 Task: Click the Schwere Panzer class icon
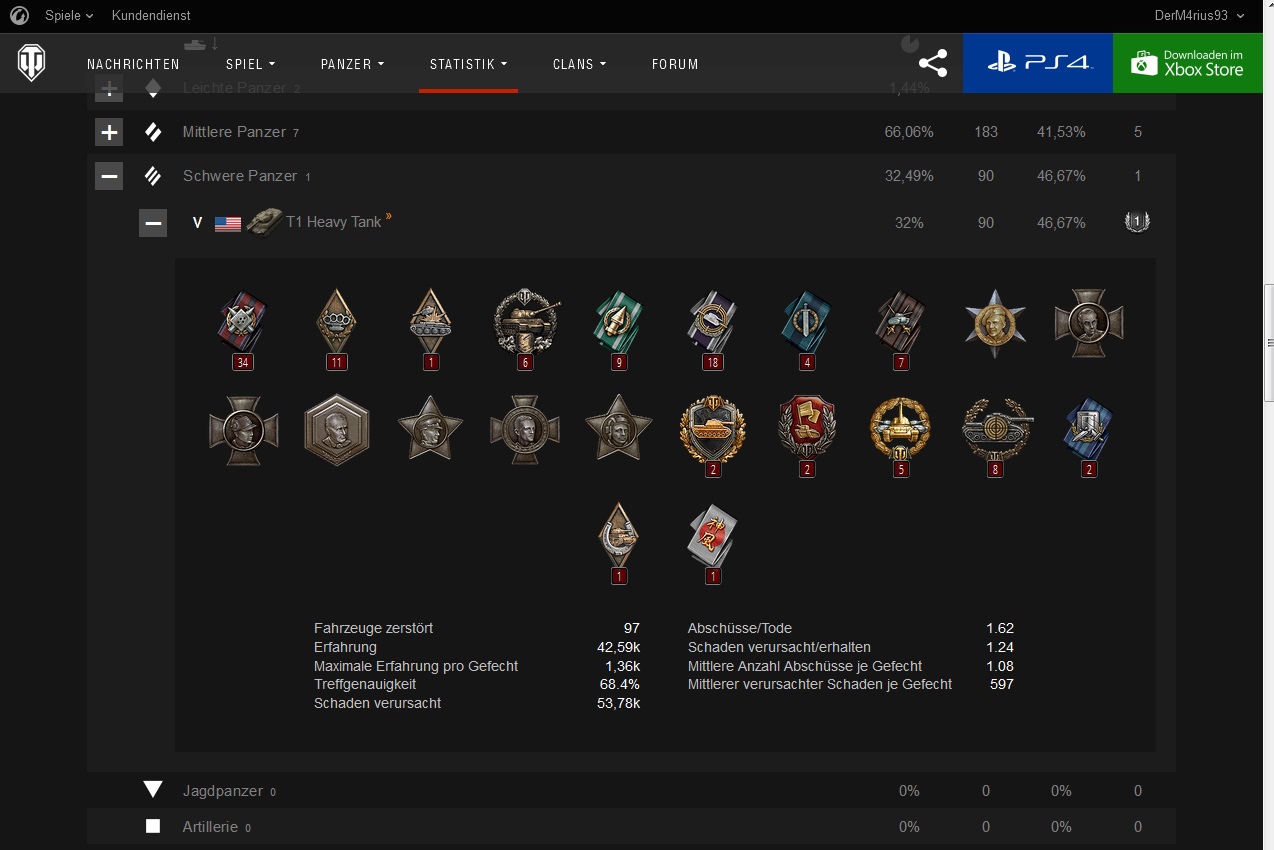(x=153, y=176)
